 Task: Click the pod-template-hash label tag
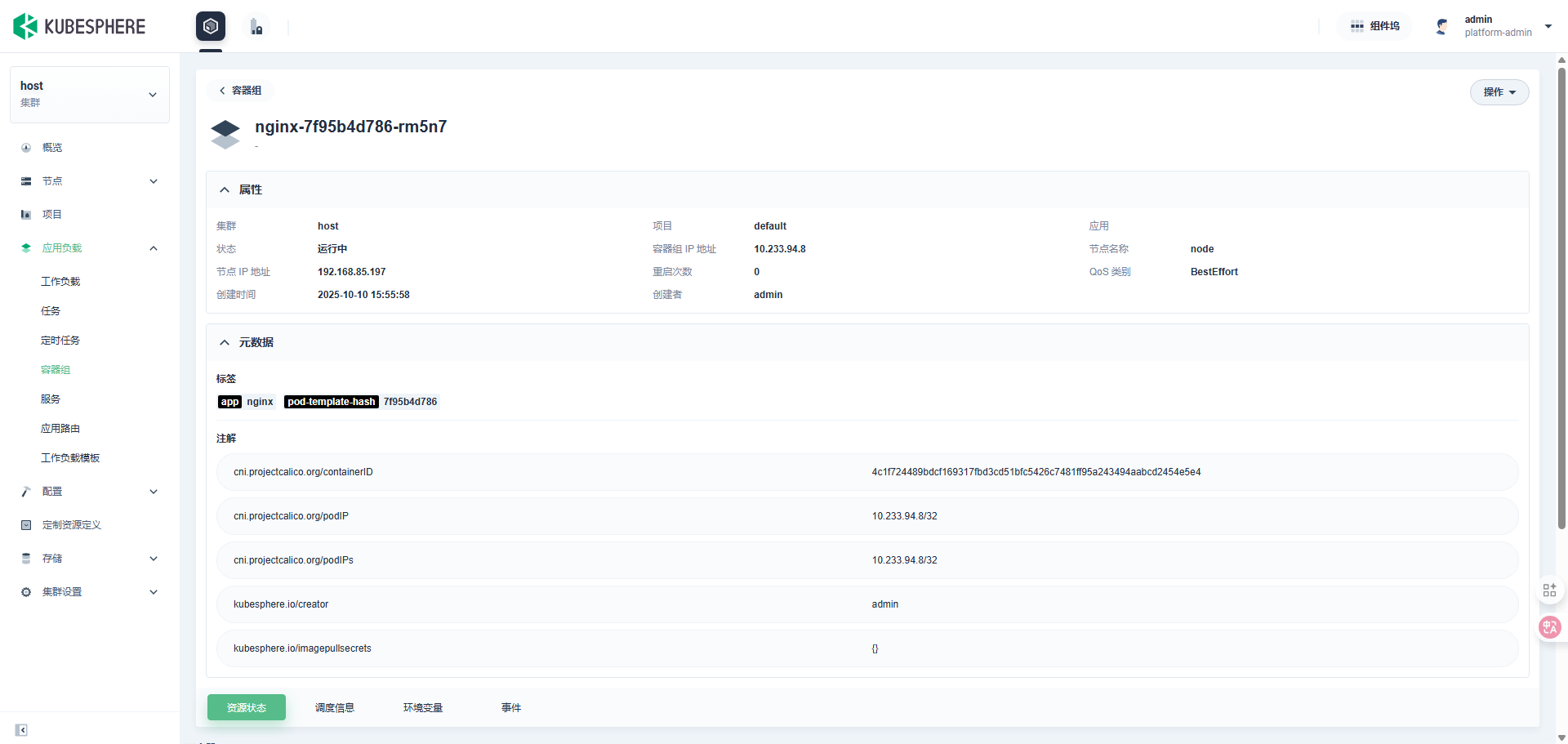(362, 402)
